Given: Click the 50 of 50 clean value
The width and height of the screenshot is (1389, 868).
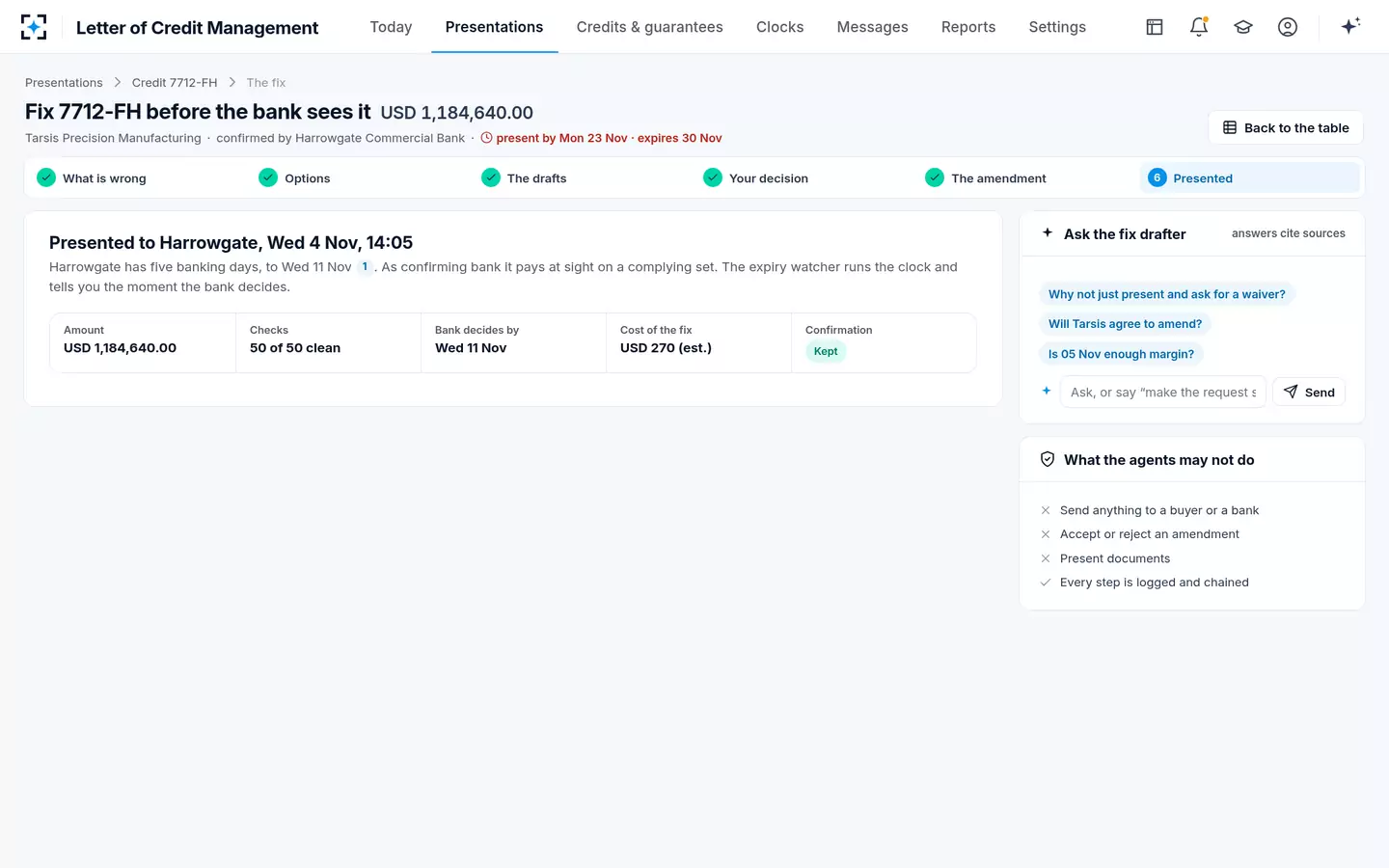Looking at the screenshot, I should pos(295,348).
